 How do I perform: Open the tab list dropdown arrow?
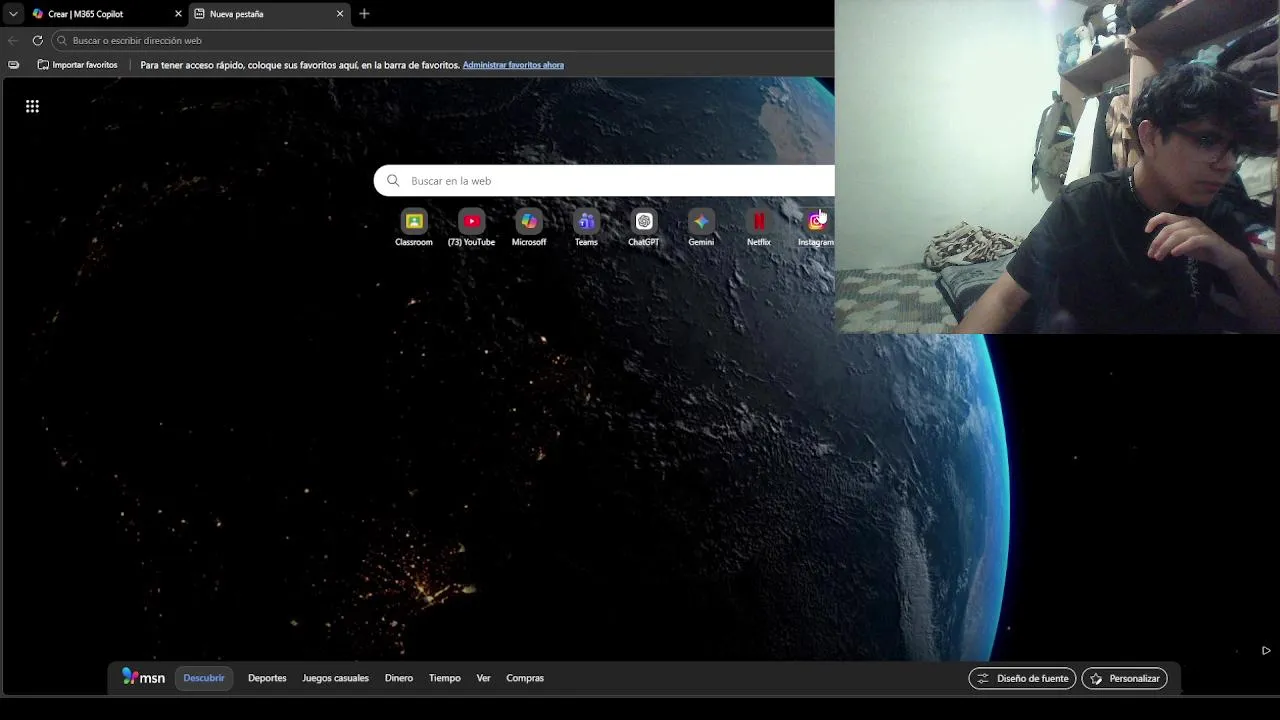(x=13, y=14)
